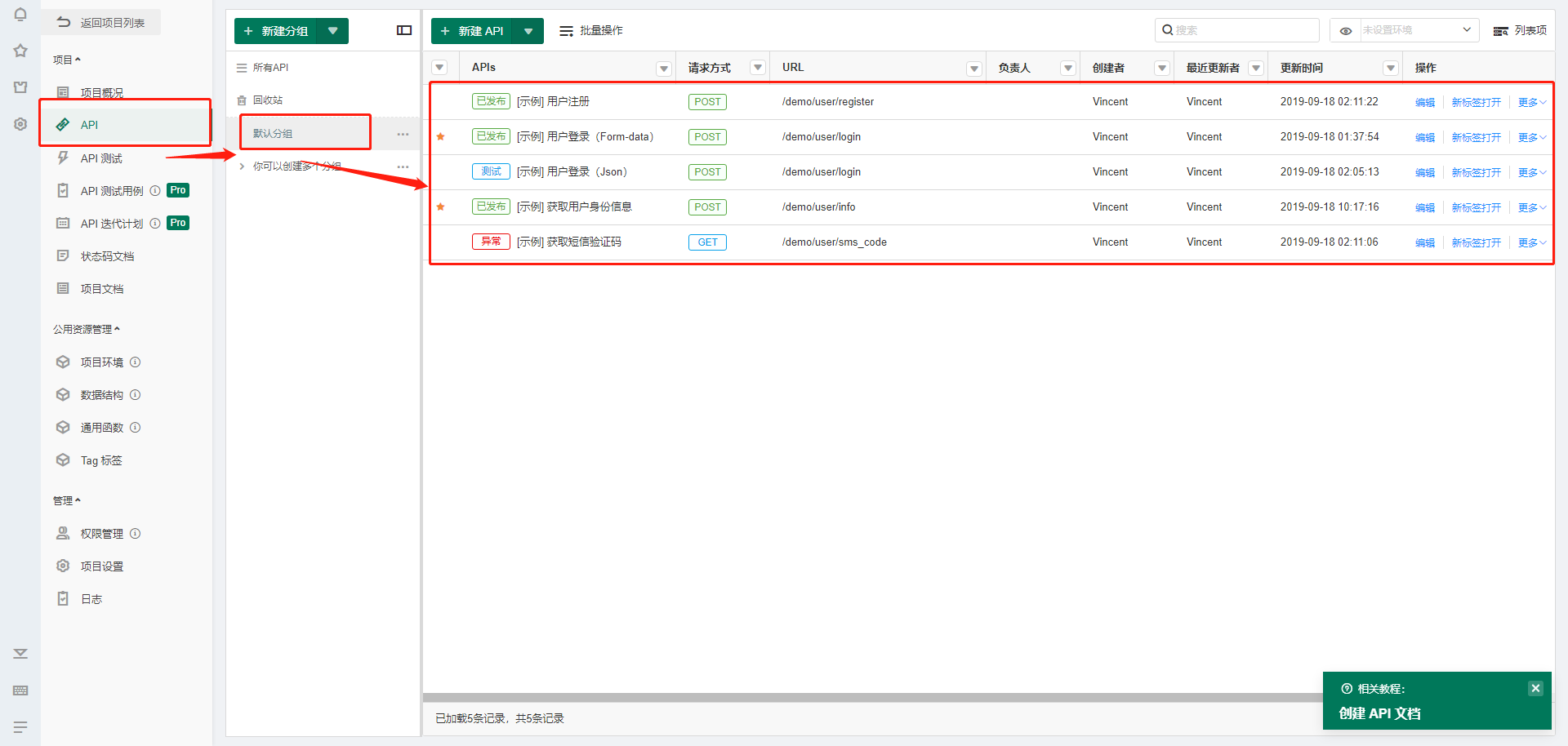Open 项目概况 in sidebar
Image resolution: width=1568 pixels, height=746 pixels.
[x=102, y=92]
